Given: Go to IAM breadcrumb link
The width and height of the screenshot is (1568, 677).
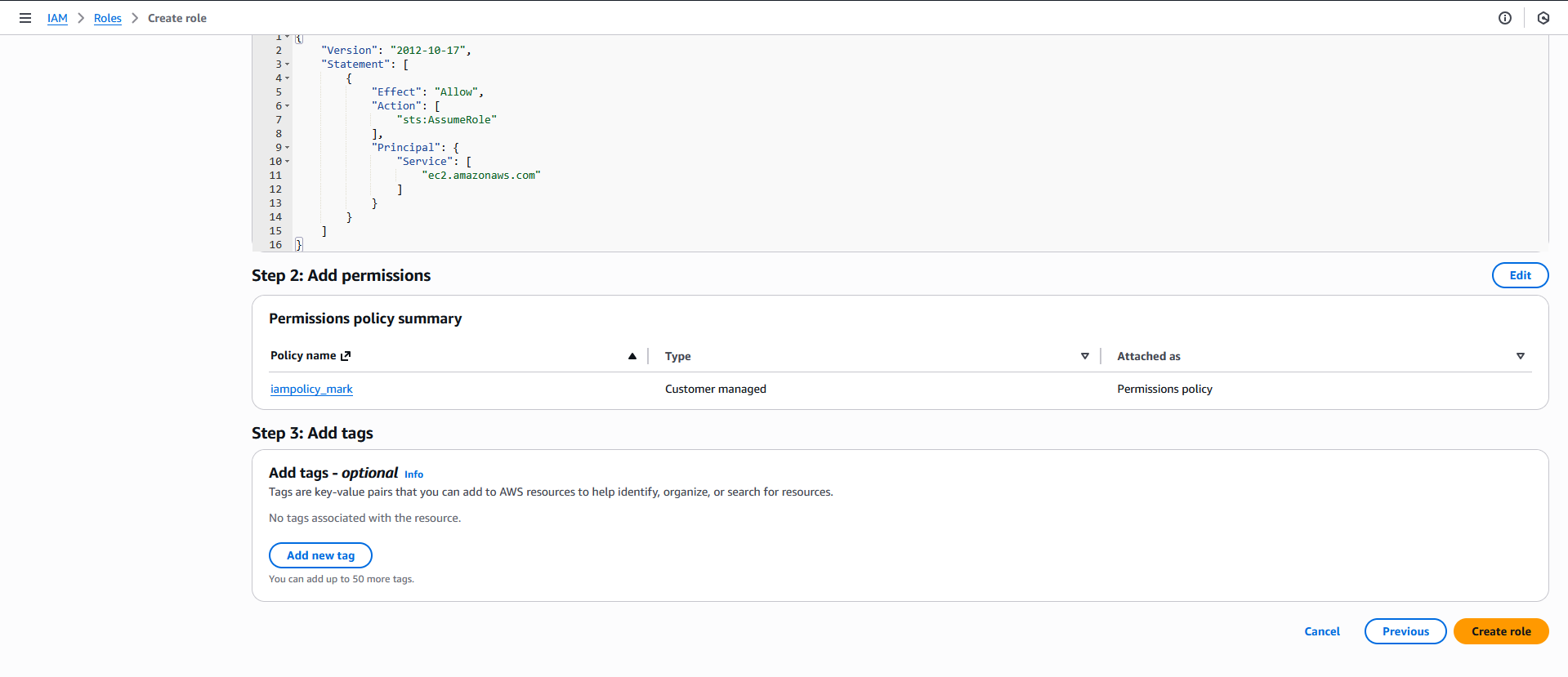Looking at the screenshot, I should (x=57, y=18).
